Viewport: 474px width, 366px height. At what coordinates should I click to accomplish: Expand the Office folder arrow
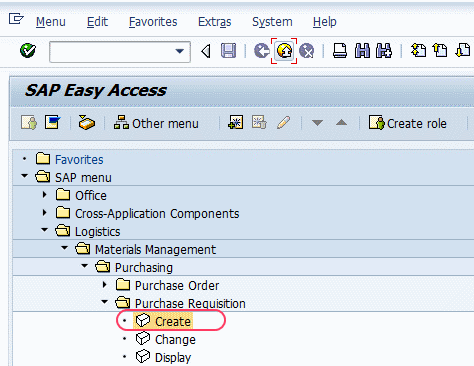(x=44, y=195)
